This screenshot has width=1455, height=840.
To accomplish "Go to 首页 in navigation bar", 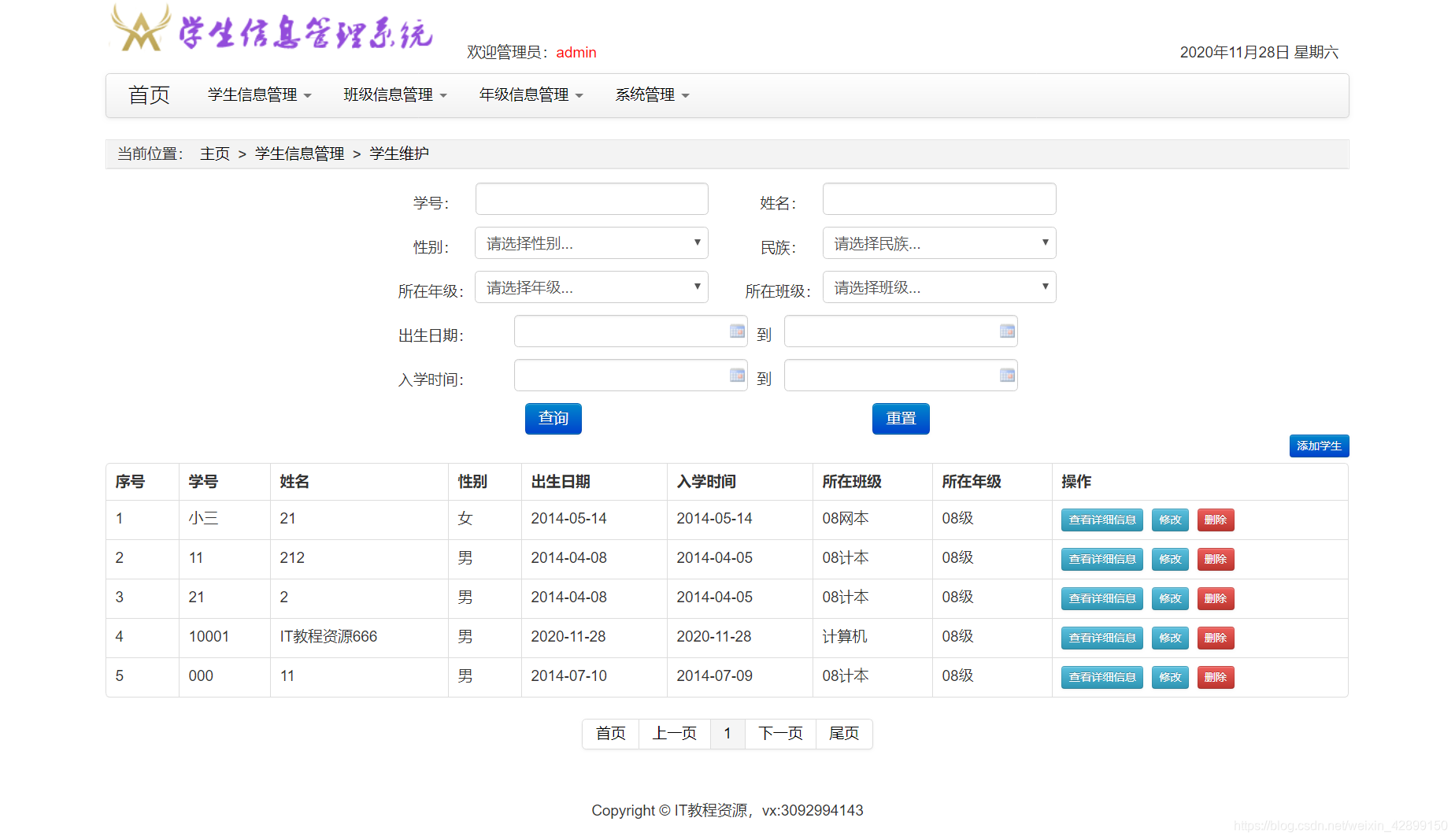I will [149, 95].
